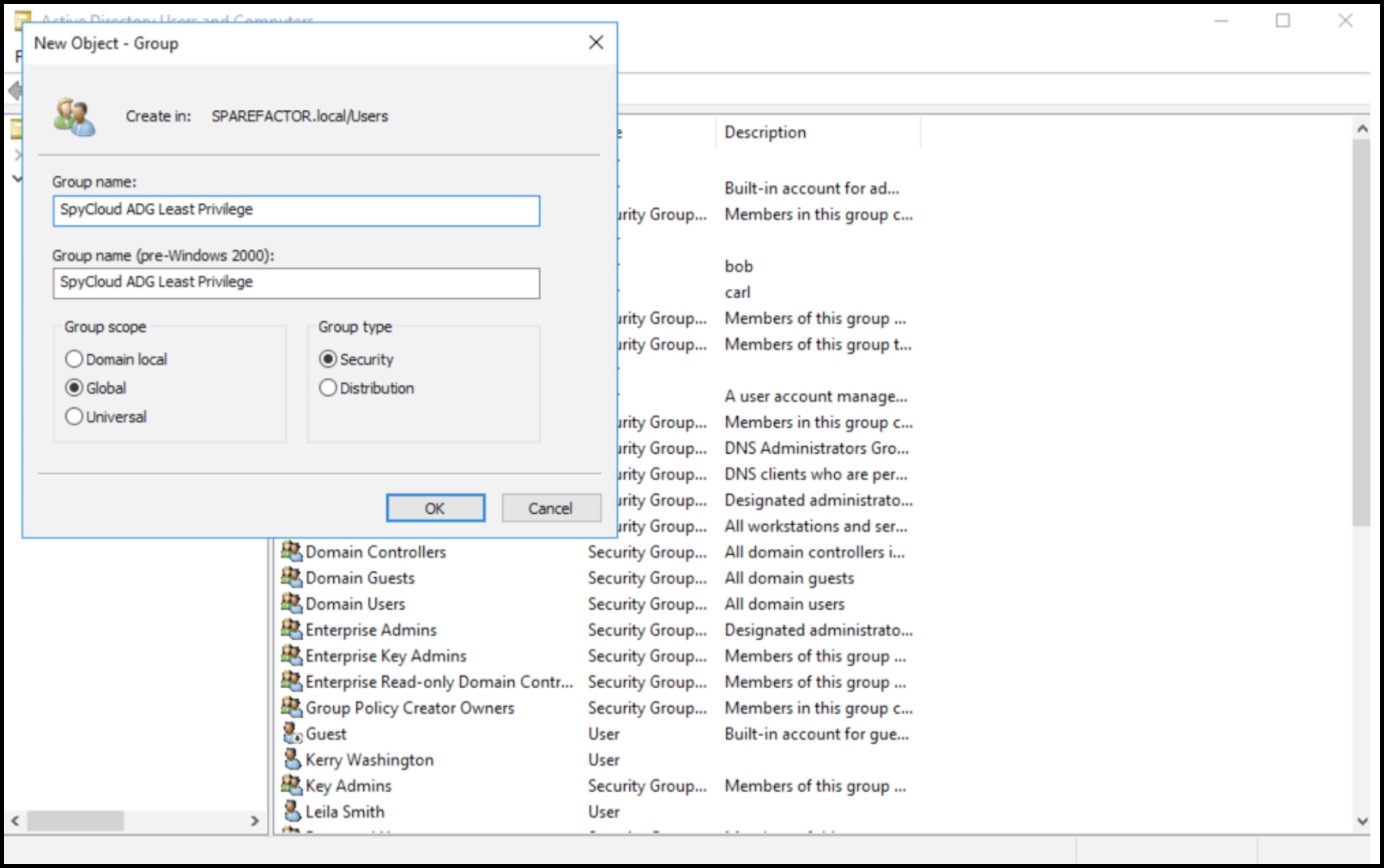Select the Domain Controllers row name

[x=375, y=552]
